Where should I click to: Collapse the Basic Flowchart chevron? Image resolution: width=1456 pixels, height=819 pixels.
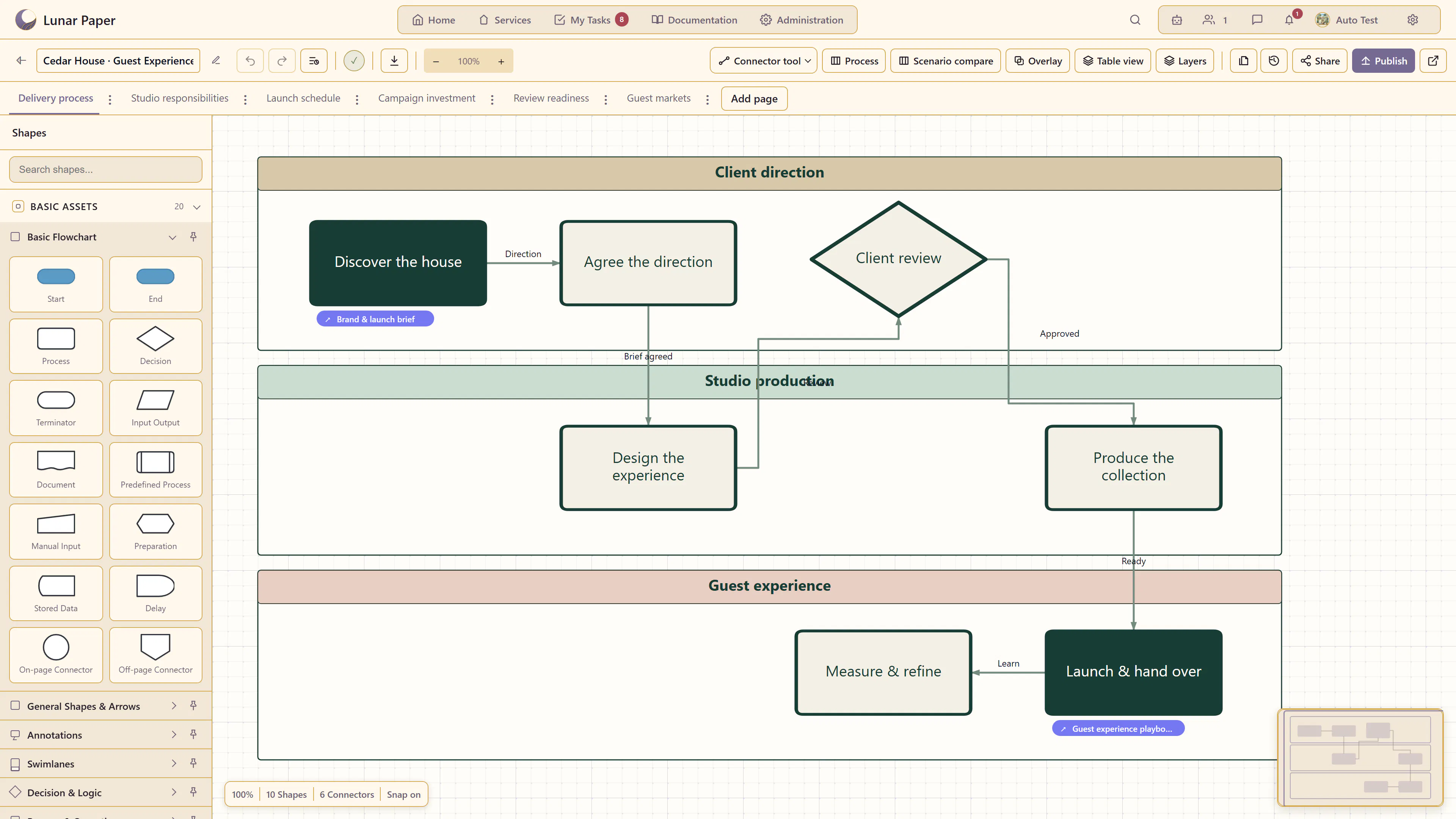click(x=173, y=237)
